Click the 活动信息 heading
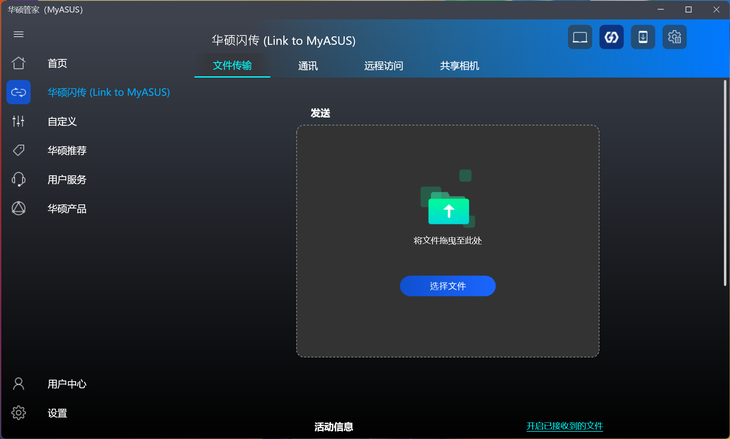730x439 pixels. [x=334, y=426]
